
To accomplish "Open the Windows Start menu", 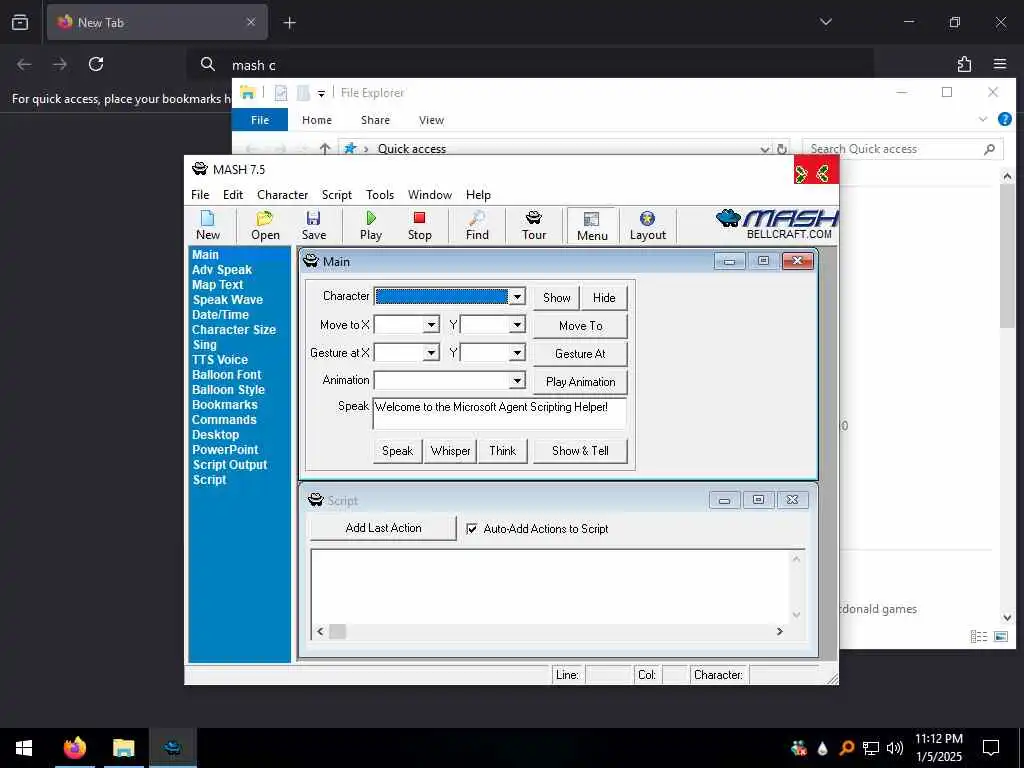I will click(x=24, y=748).
